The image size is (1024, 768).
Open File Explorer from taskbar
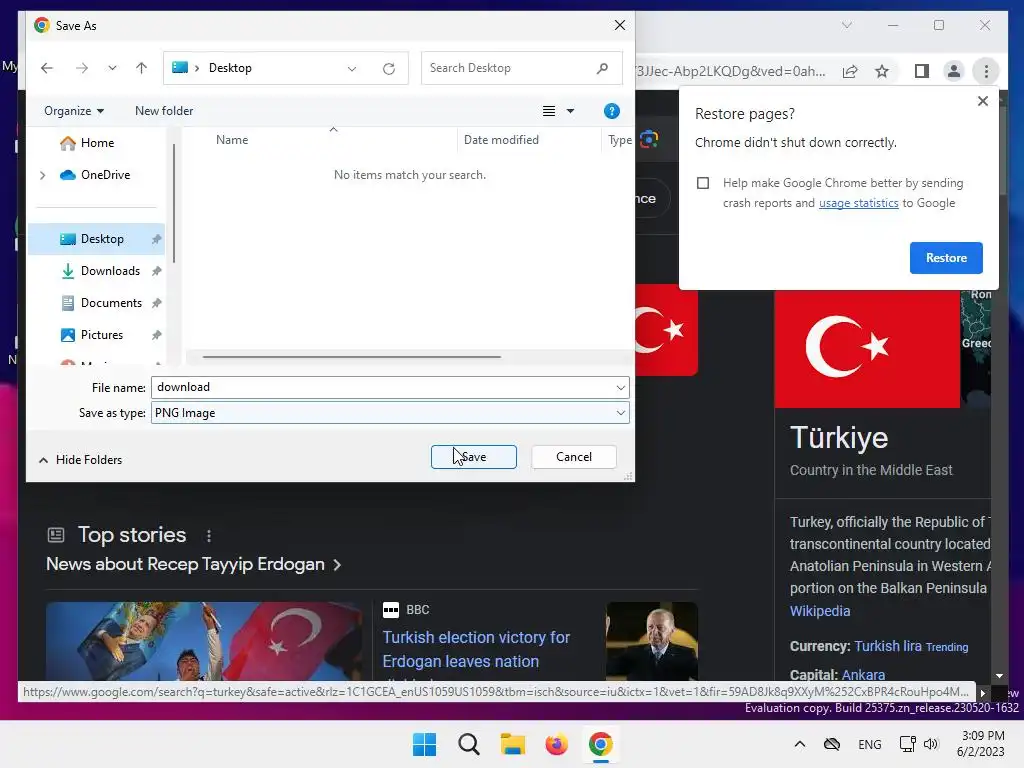pos(513,744)
